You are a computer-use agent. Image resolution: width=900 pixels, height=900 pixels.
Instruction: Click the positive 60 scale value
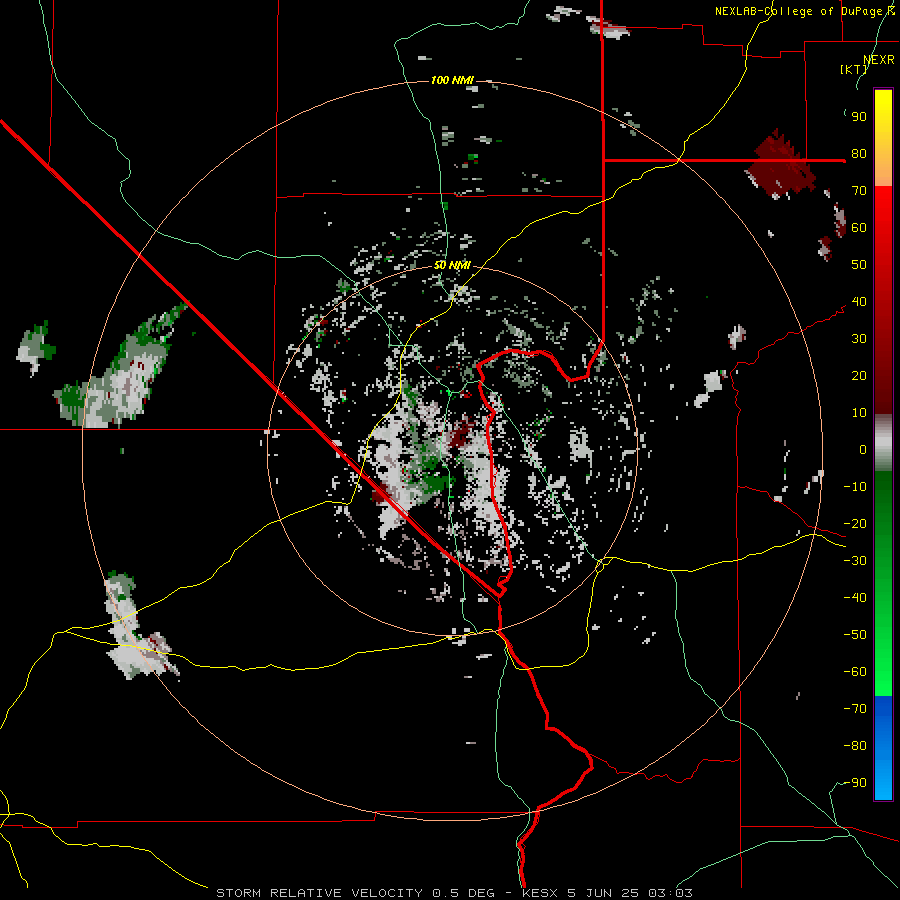(859, 227)
